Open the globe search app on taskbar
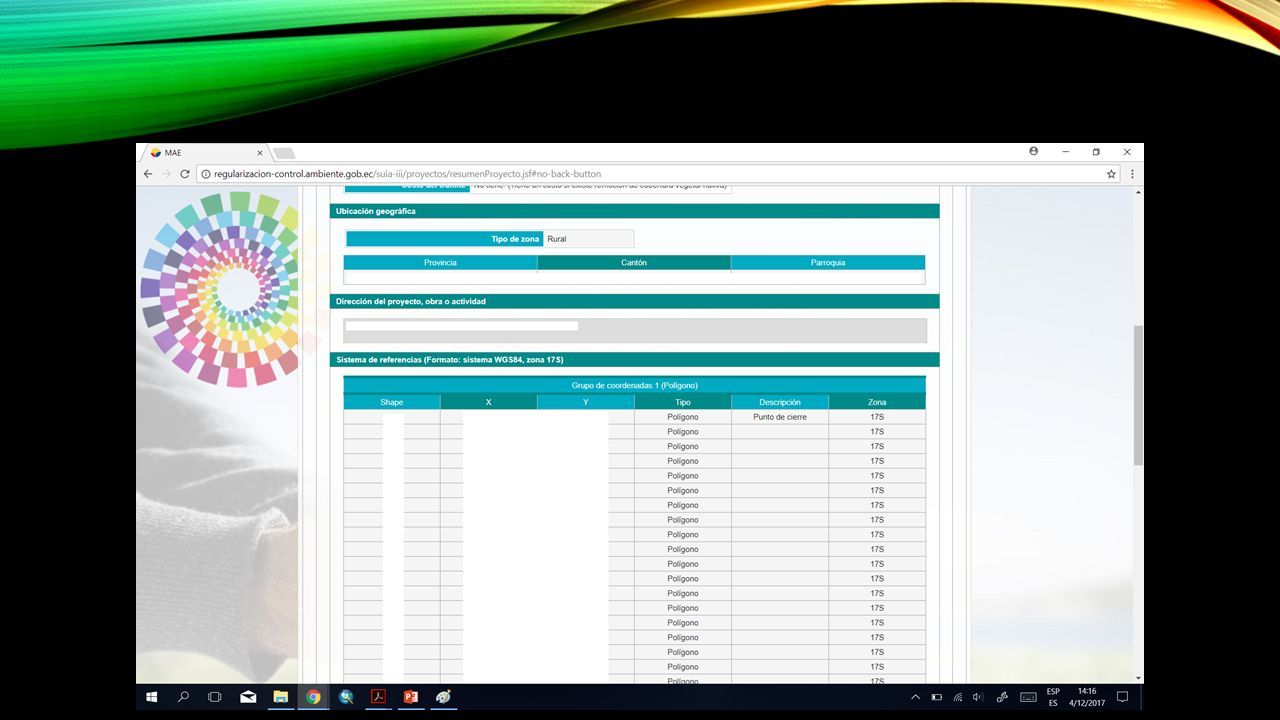This screenshot has height=720, width=1280. point(346,697)
